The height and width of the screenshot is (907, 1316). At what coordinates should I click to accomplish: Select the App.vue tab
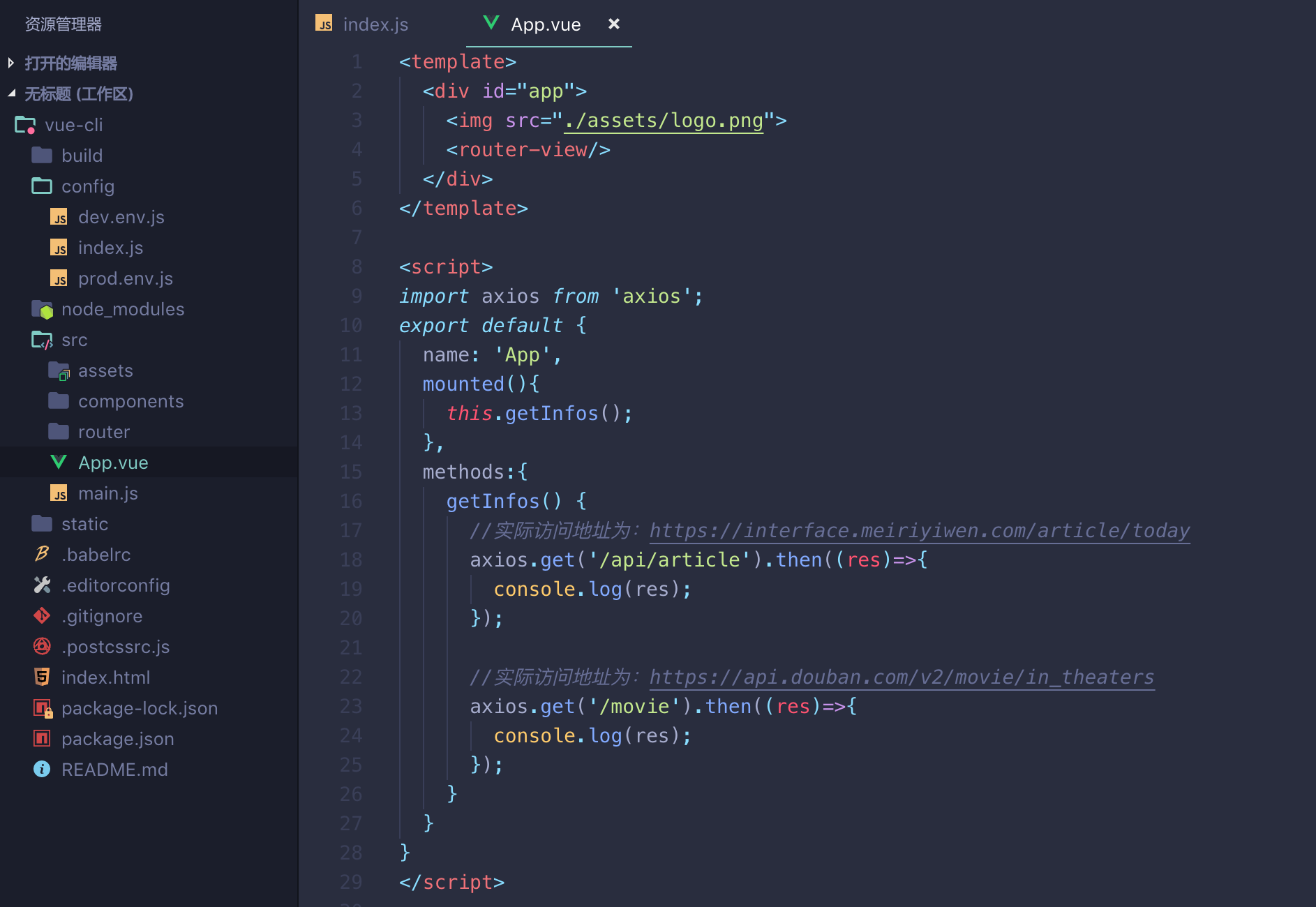click(546, 24)
